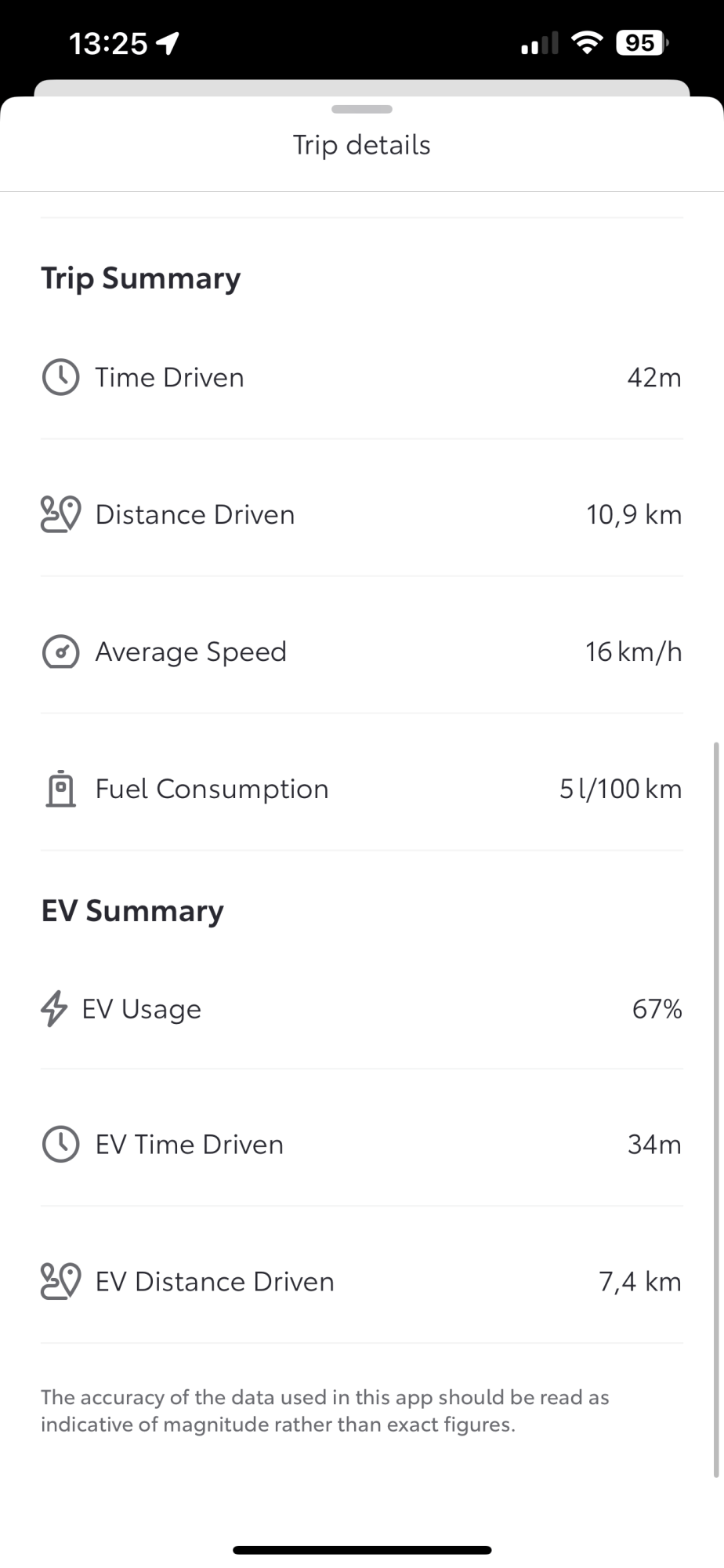Tap the sheet grabber handle above Trip details
724x1568 pixels.
point(362,109)
